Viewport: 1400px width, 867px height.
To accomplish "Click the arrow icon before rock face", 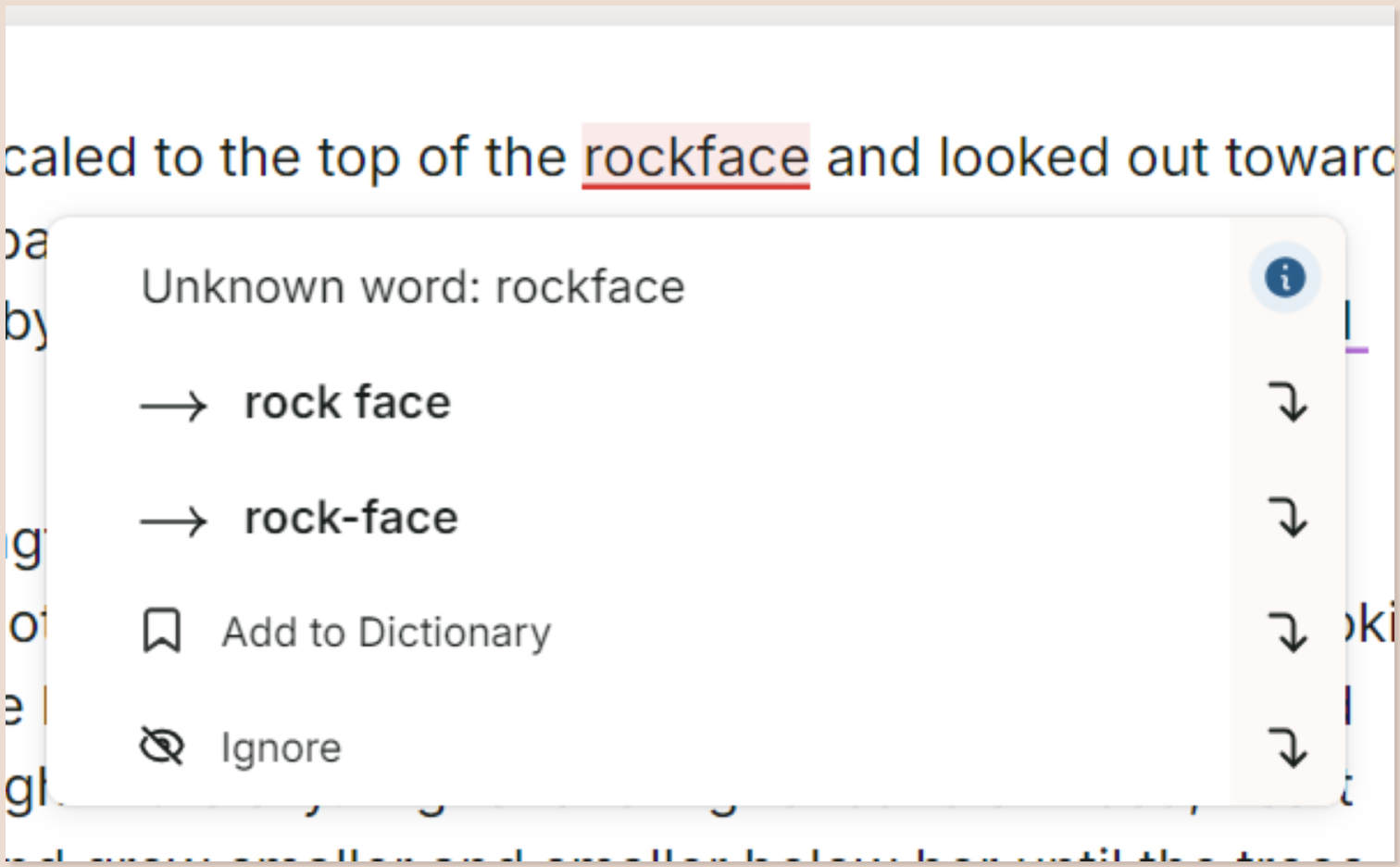I will tap(174, 405).
